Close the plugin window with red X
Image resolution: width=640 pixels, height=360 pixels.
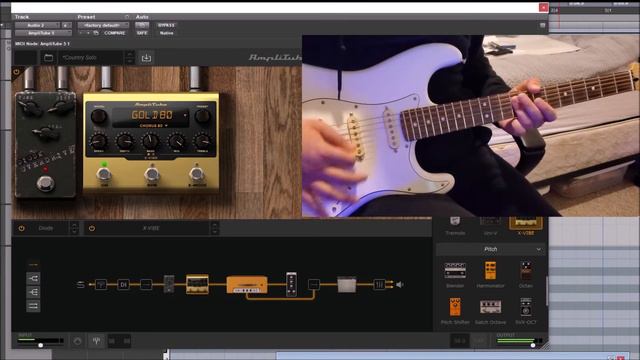[x=543, y=7]
